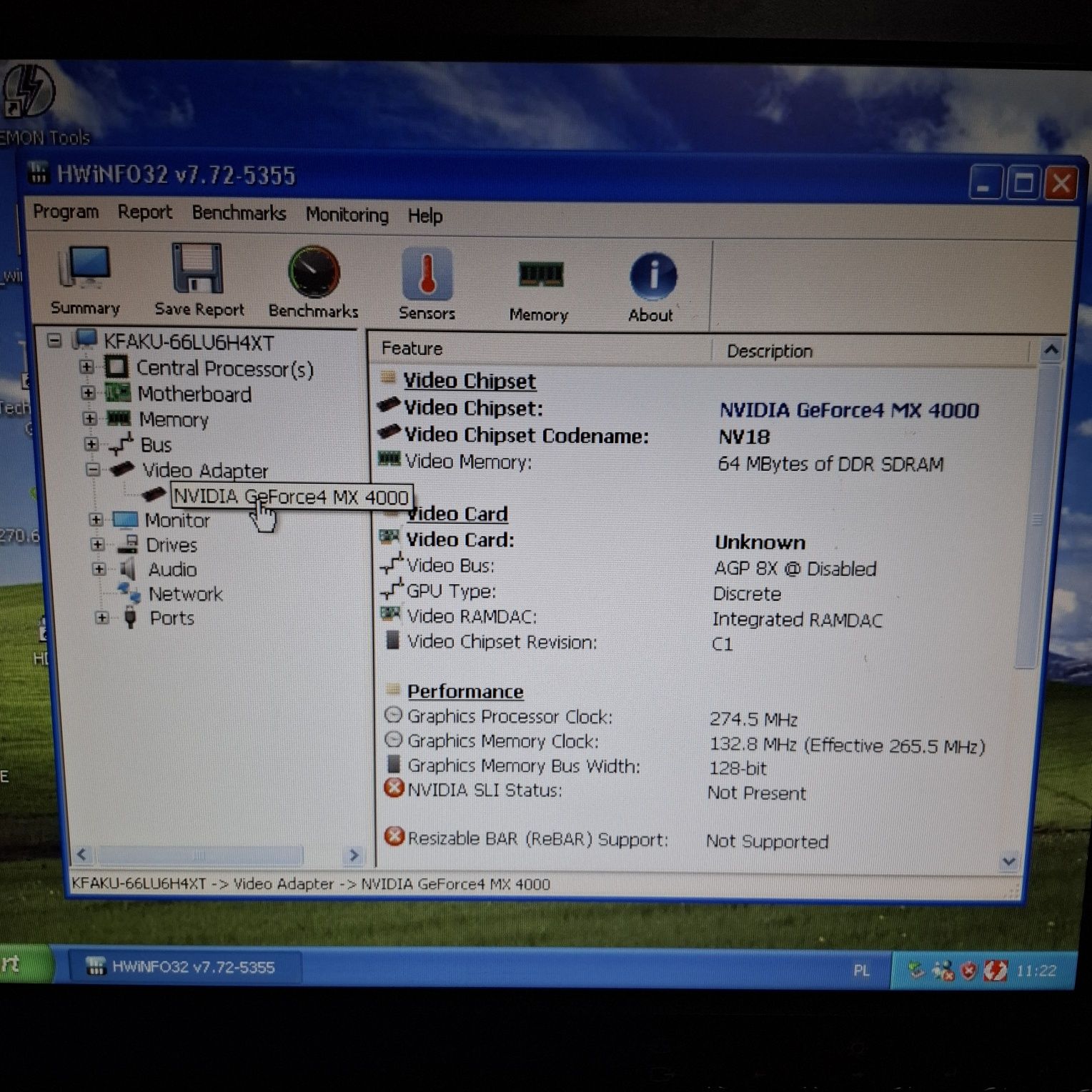This screenshot has height=1092, width=1092.
Task: Click the Performance section heading
Action: (465, 692)
